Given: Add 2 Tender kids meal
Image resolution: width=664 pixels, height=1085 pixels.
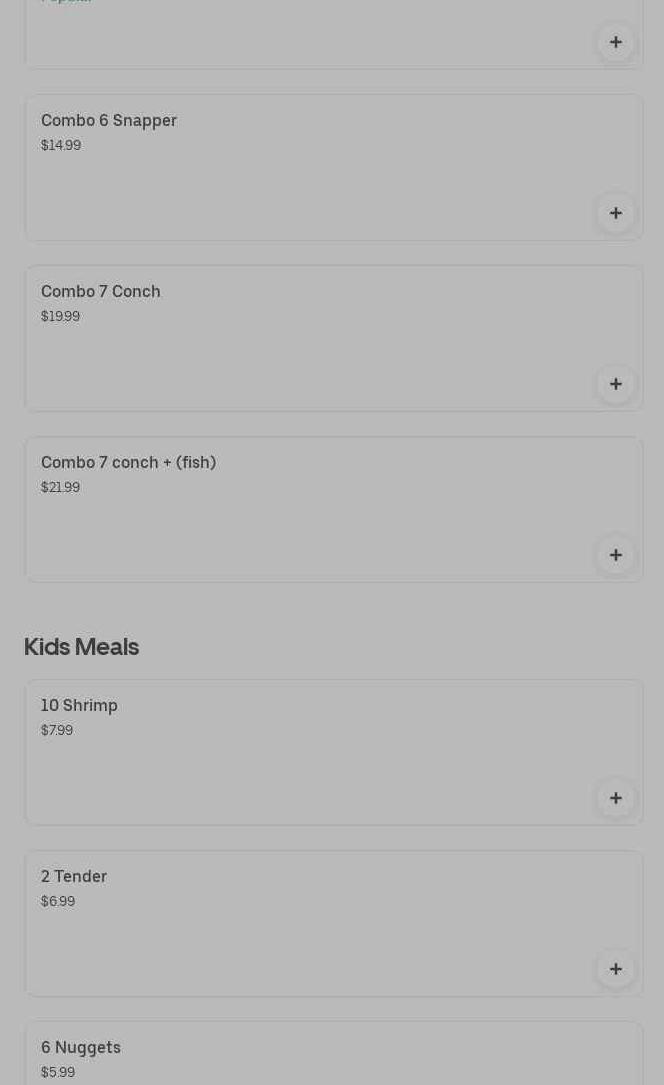Looking at the screenshot, I should pyautogui.click(x=616, y=969).
